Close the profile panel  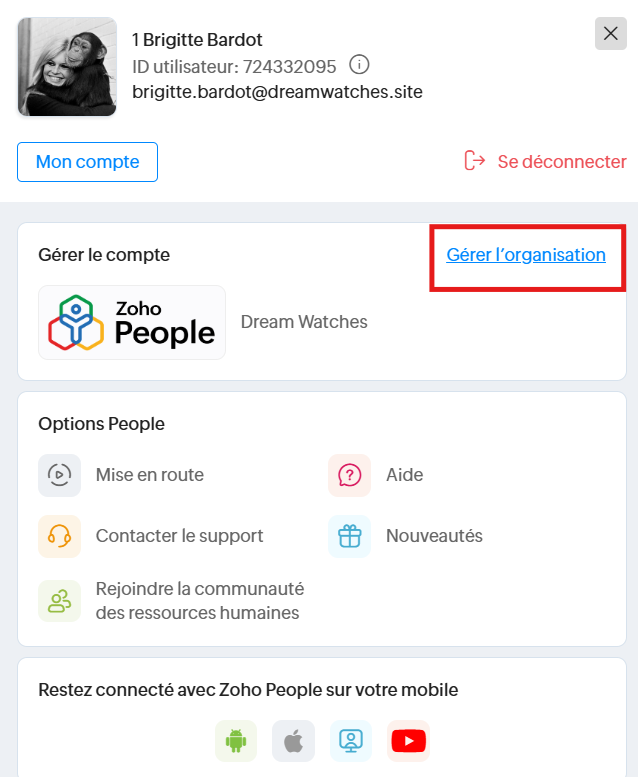610,33
